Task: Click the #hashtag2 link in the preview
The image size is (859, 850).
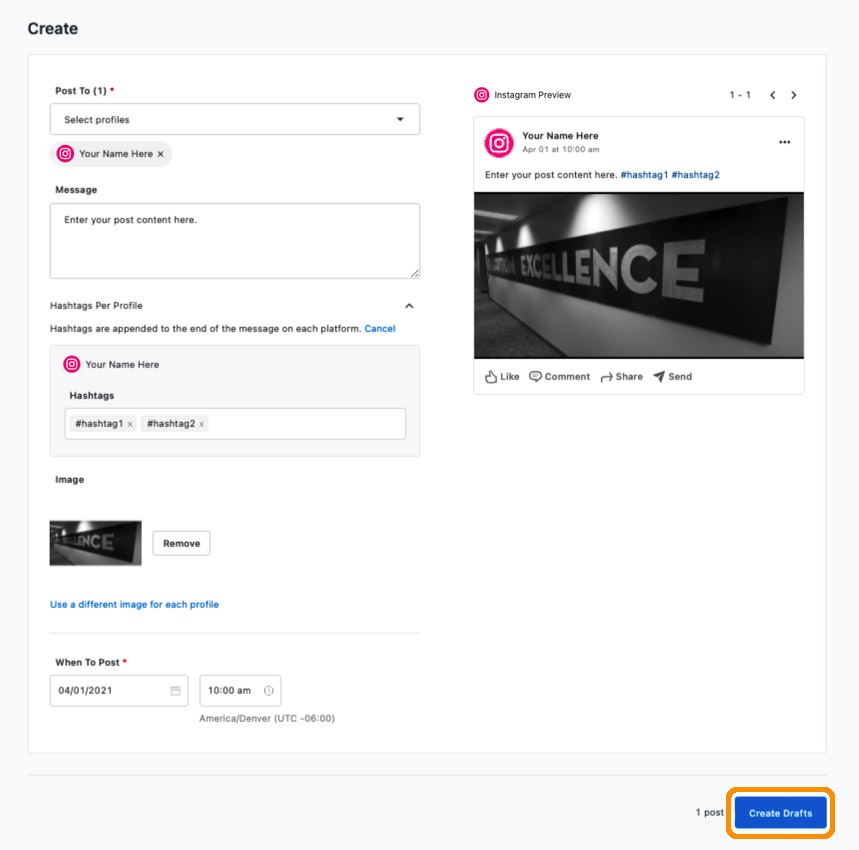Action: point(695,175)
